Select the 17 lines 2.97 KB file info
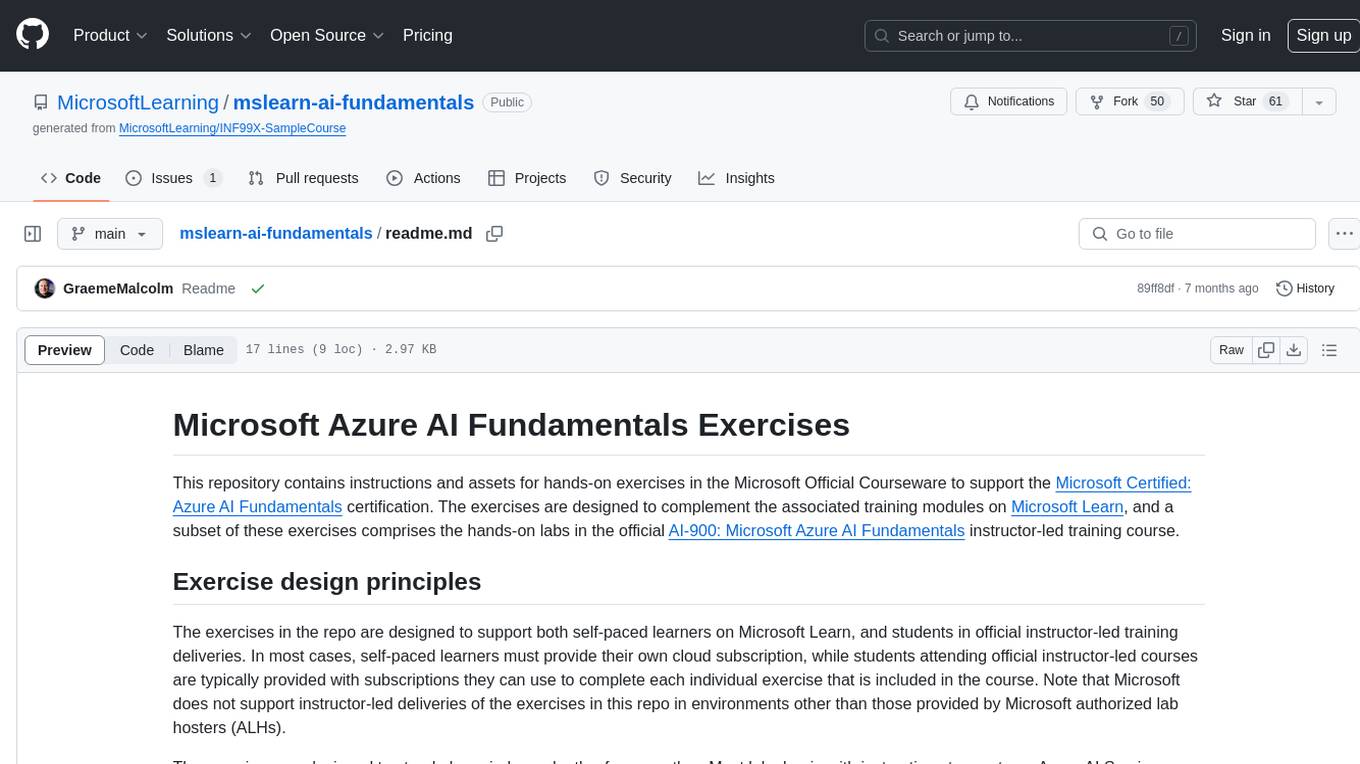The image size is (1360, 764). pos(340,350)
